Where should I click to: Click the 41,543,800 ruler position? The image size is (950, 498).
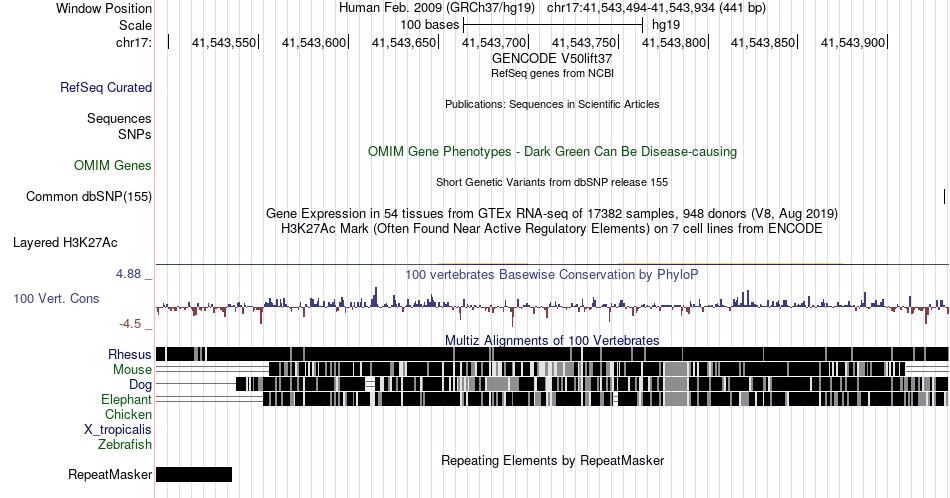(674, 42)
